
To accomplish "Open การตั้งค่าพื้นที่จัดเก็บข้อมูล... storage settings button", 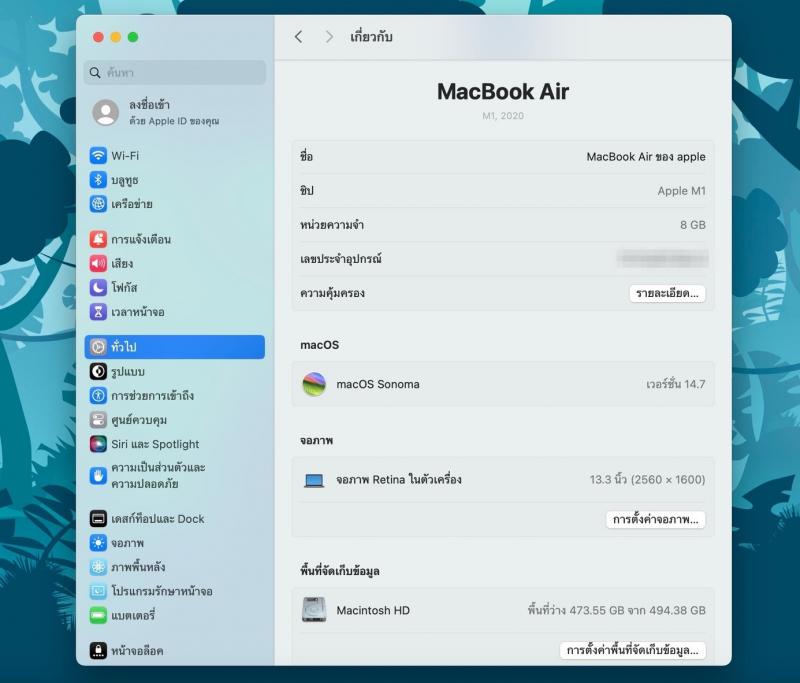I will (x=633, y=650).
